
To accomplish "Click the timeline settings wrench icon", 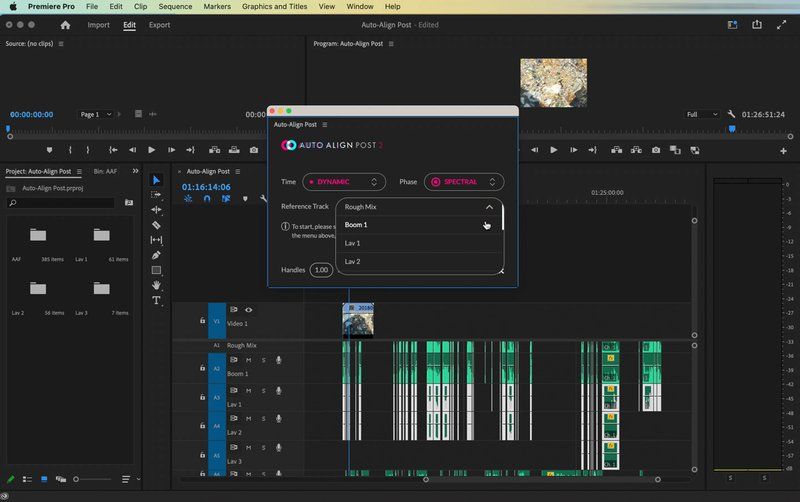I will (x=263, y=198).
